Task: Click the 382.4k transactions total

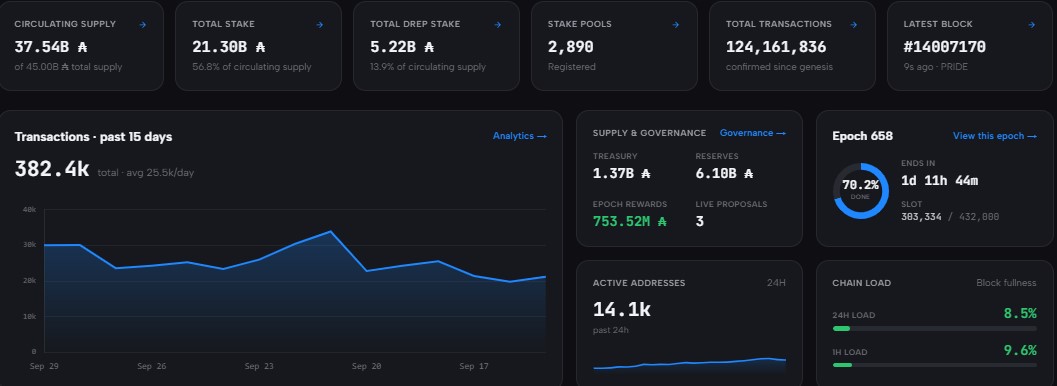Action: [52, 169]
